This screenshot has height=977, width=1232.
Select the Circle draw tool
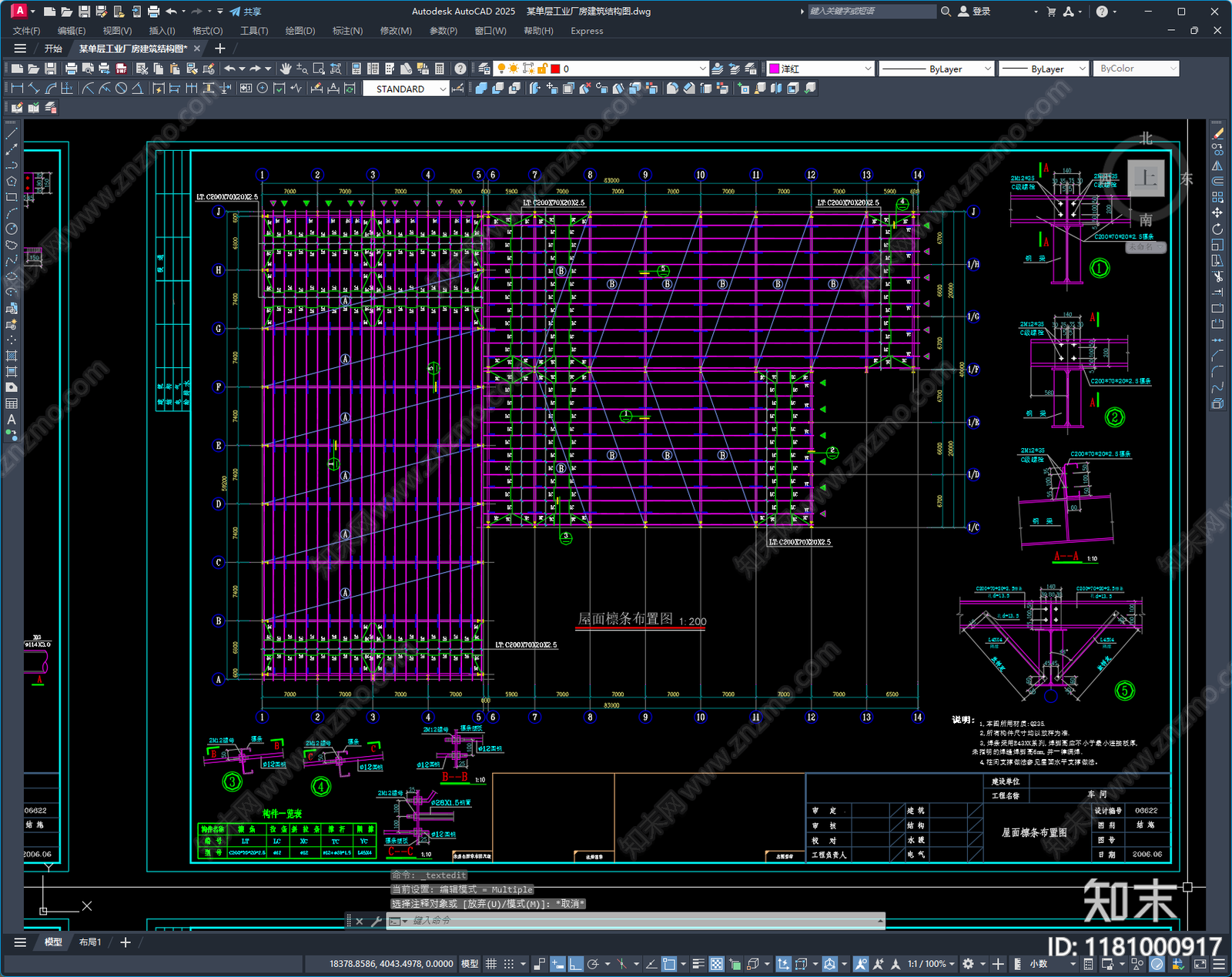point(12,229)
